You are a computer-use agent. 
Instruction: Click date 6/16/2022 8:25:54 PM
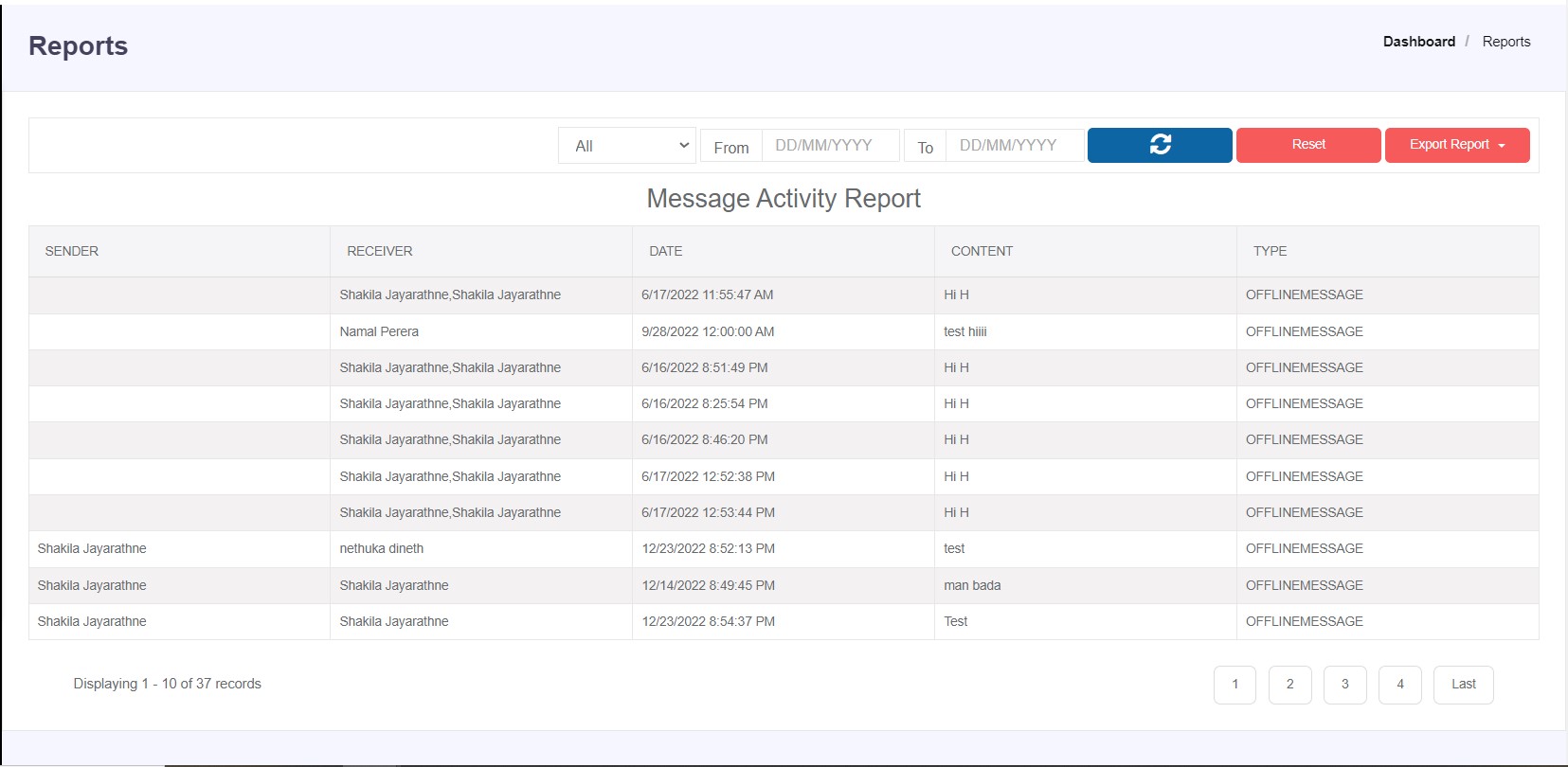click(x=705, y=403)
